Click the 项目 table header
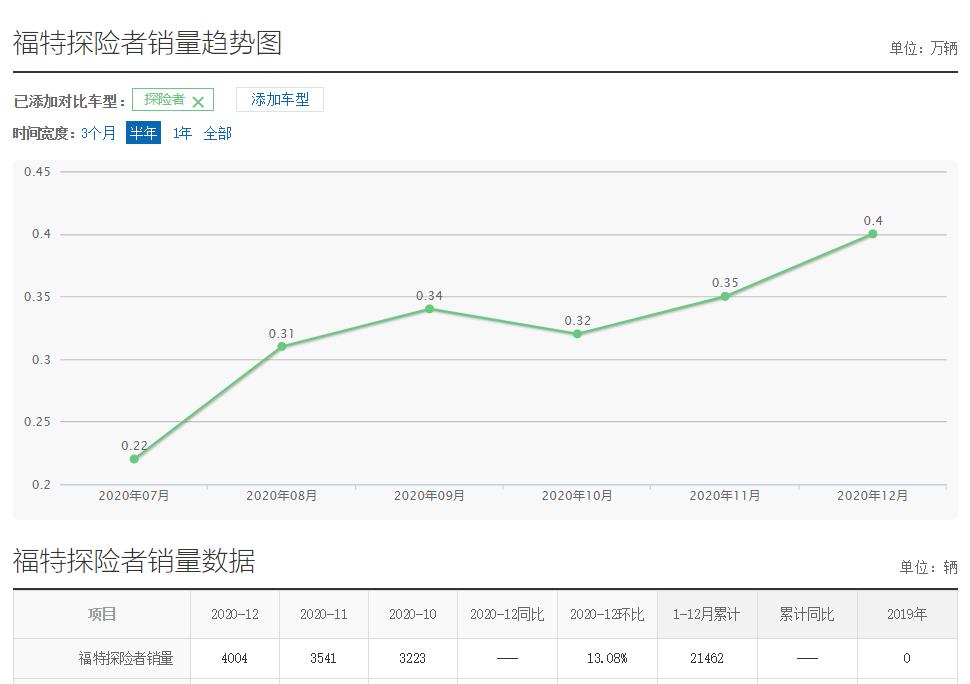The image size is (970, 684). coord(102,614)
